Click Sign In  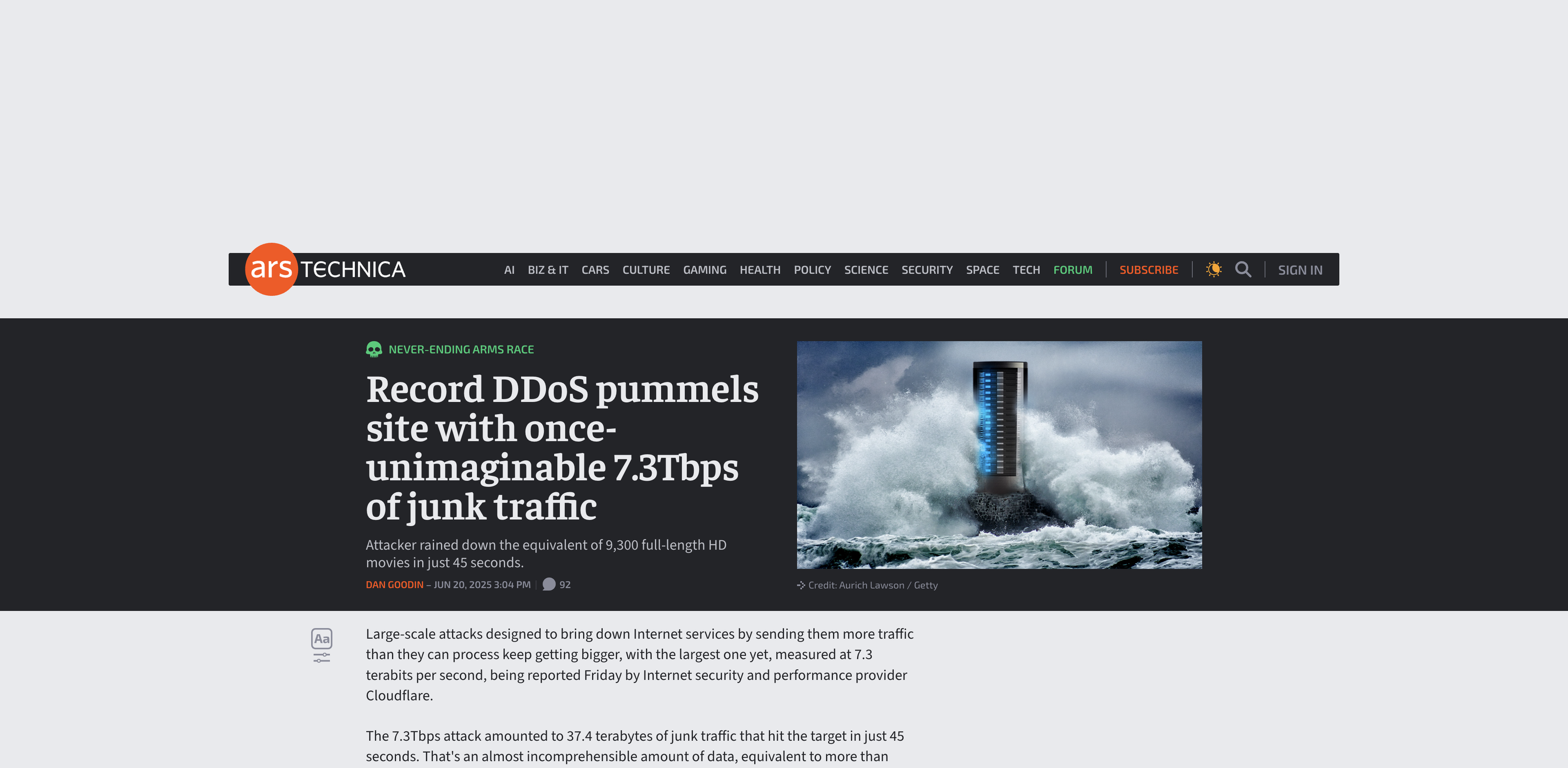coord(1299,270)
